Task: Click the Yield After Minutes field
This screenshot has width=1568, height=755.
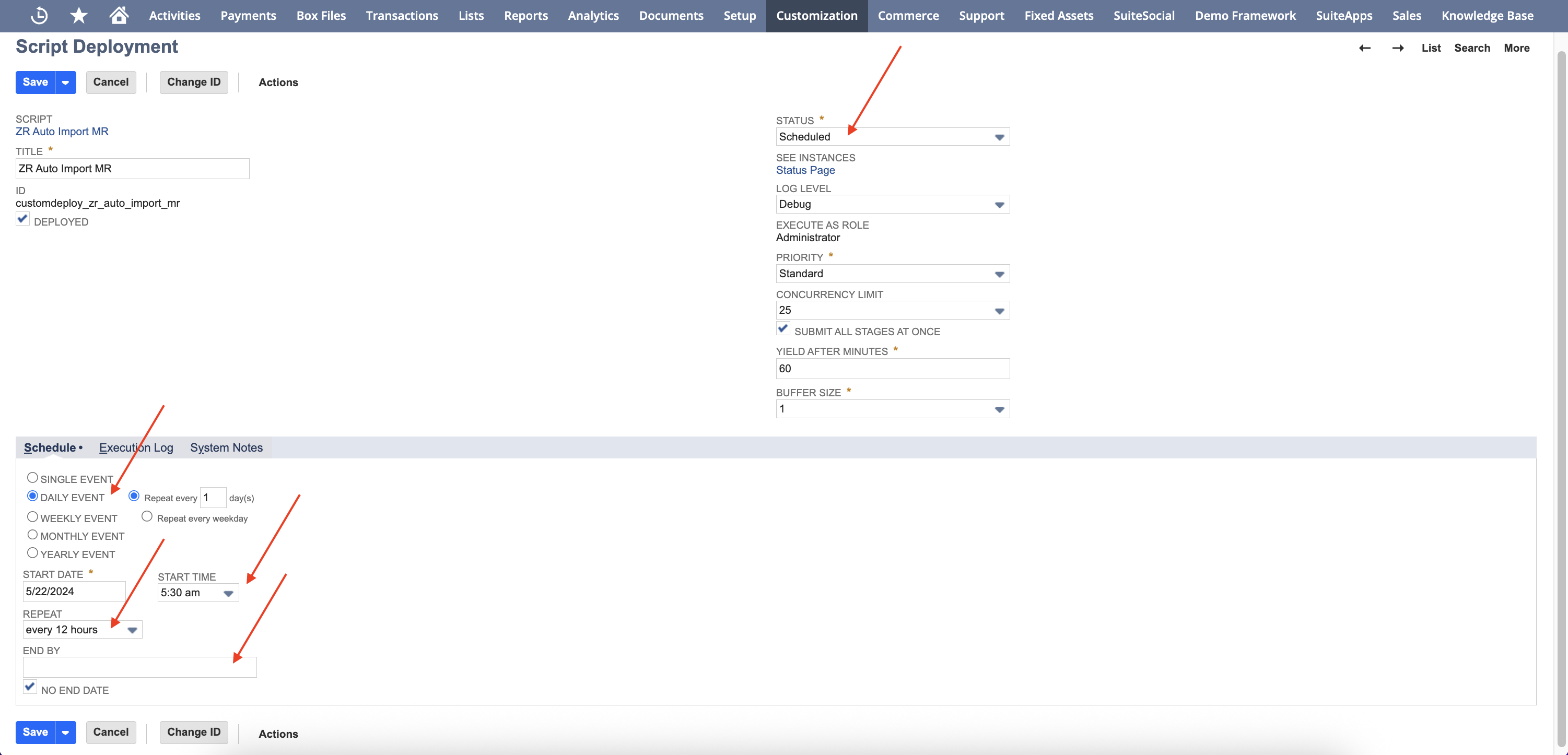Action: 892,369
